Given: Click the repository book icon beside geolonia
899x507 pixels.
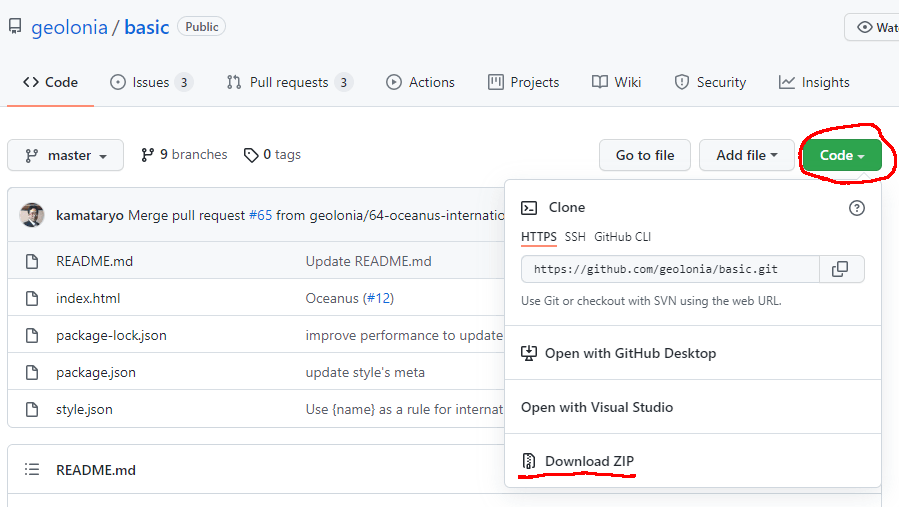Looking at the screenshot, I should point(15,26).
